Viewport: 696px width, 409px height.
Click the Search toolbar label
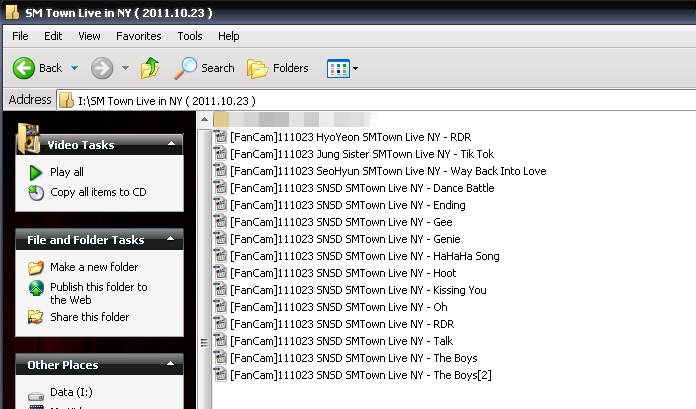[218, 68]
